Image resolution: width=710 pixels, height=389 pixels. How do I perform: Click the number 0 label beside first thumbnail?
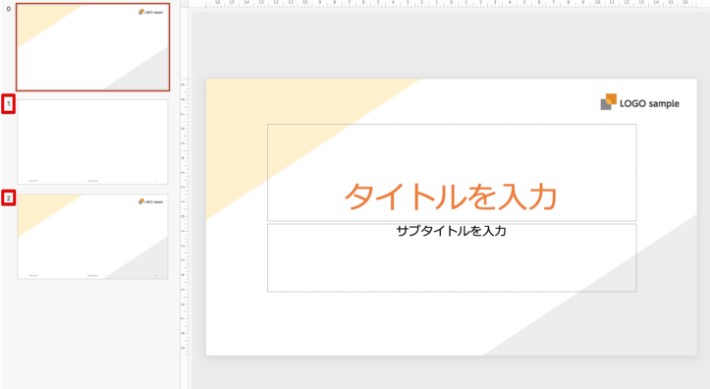(9, 9)
